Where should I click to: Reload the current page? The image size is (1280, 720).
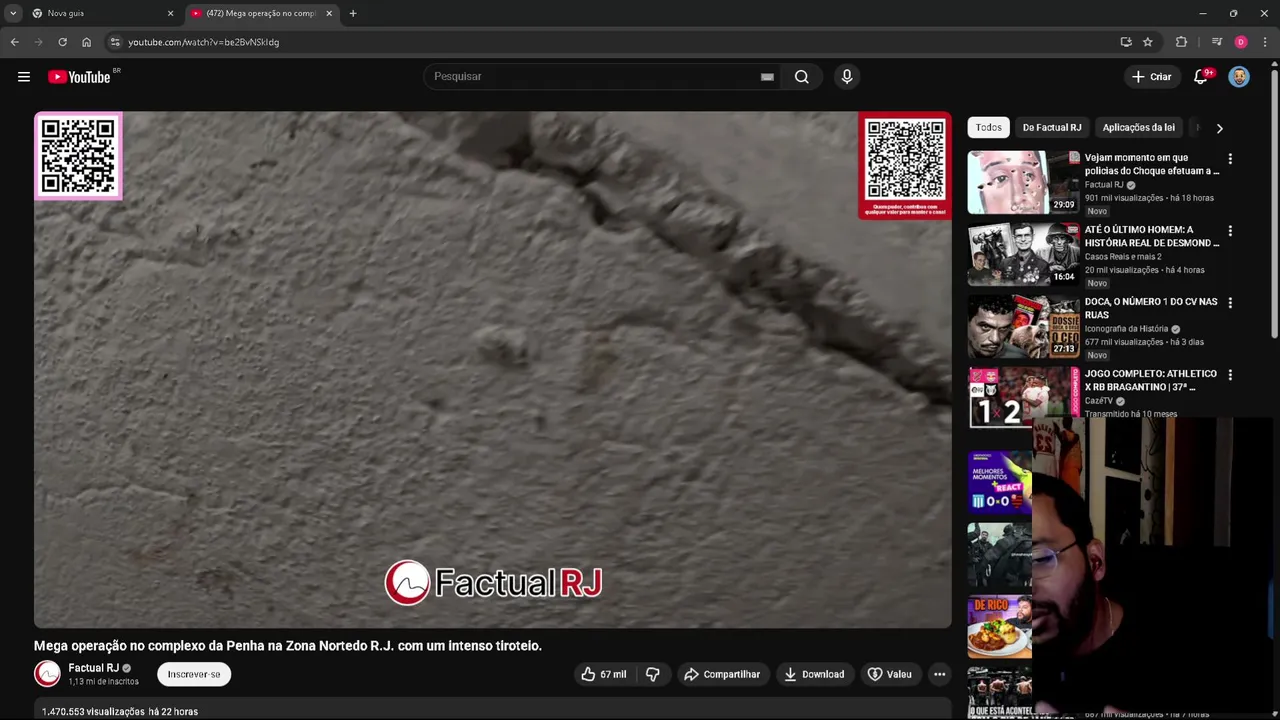(62, 42)
